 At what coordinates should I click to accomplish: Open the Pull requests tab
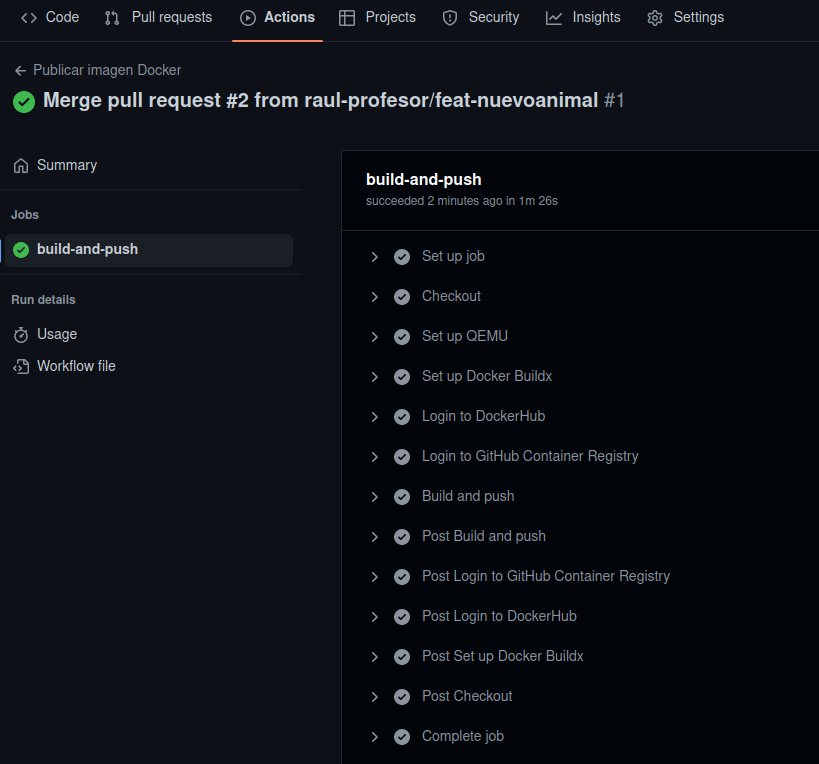159,18
